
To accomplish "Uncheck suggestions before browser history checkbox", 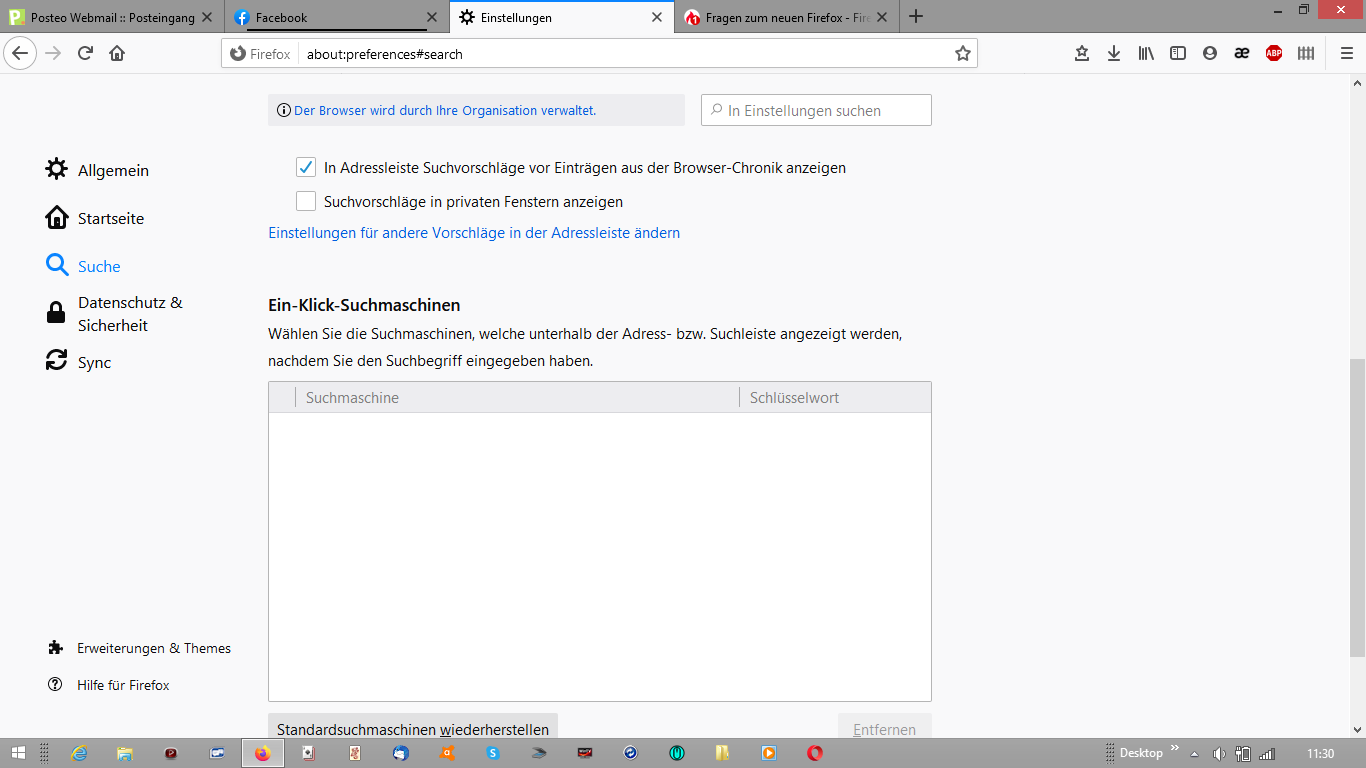I will (x=306, y=168).
